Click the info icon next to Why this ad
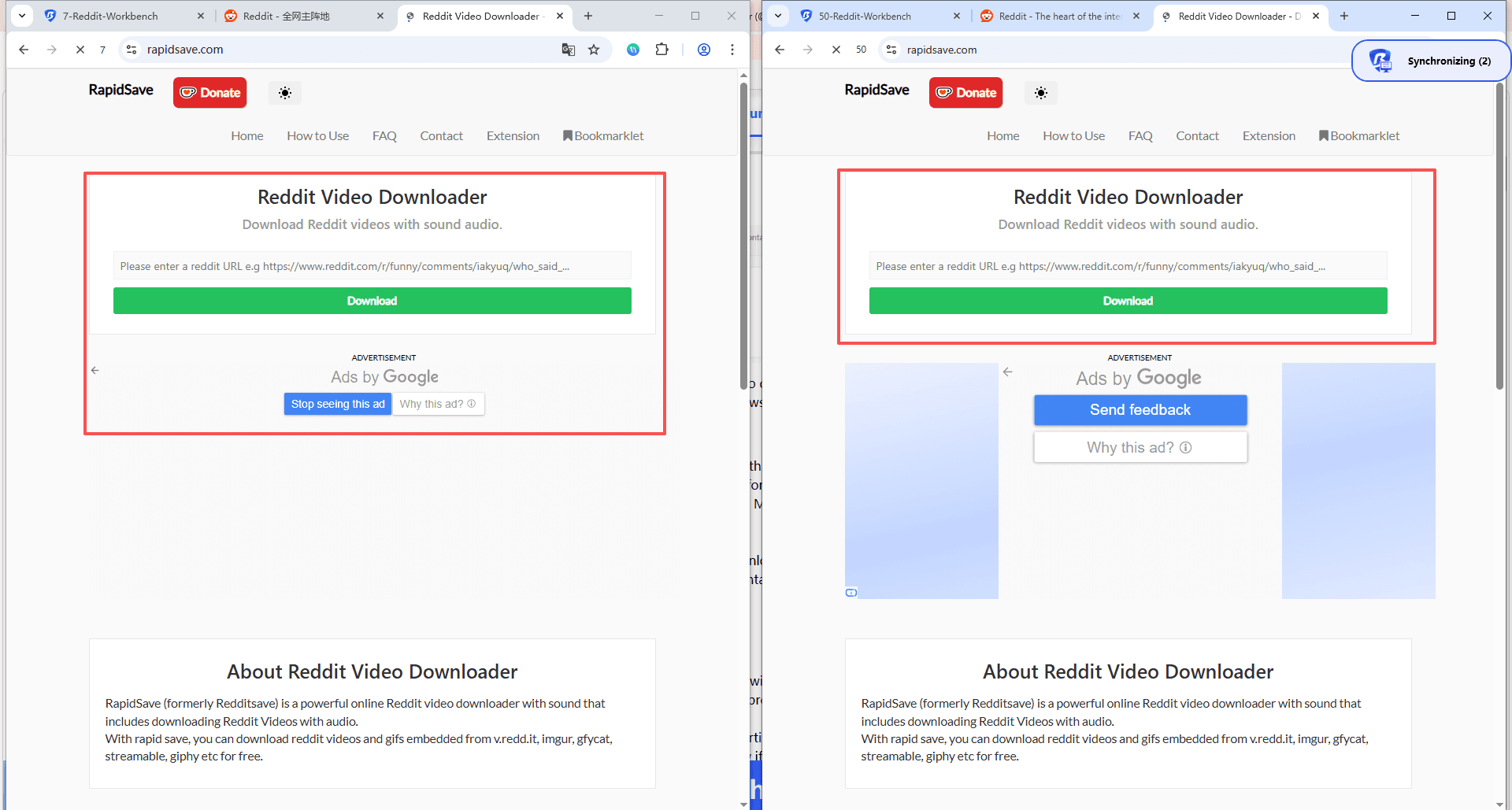 [x=472, y=404]
